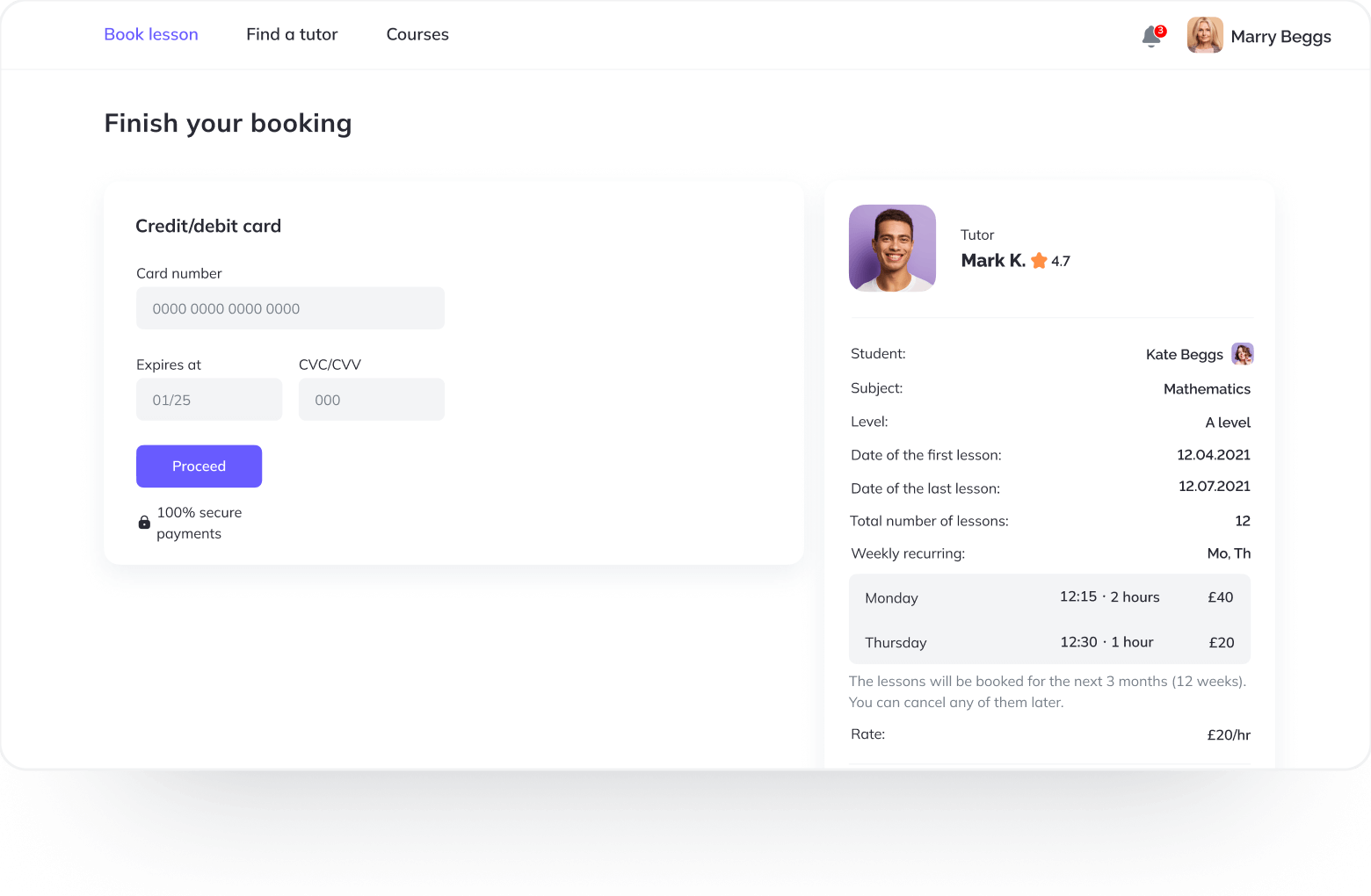Click the 100% secure payments text

pos(199,523)
